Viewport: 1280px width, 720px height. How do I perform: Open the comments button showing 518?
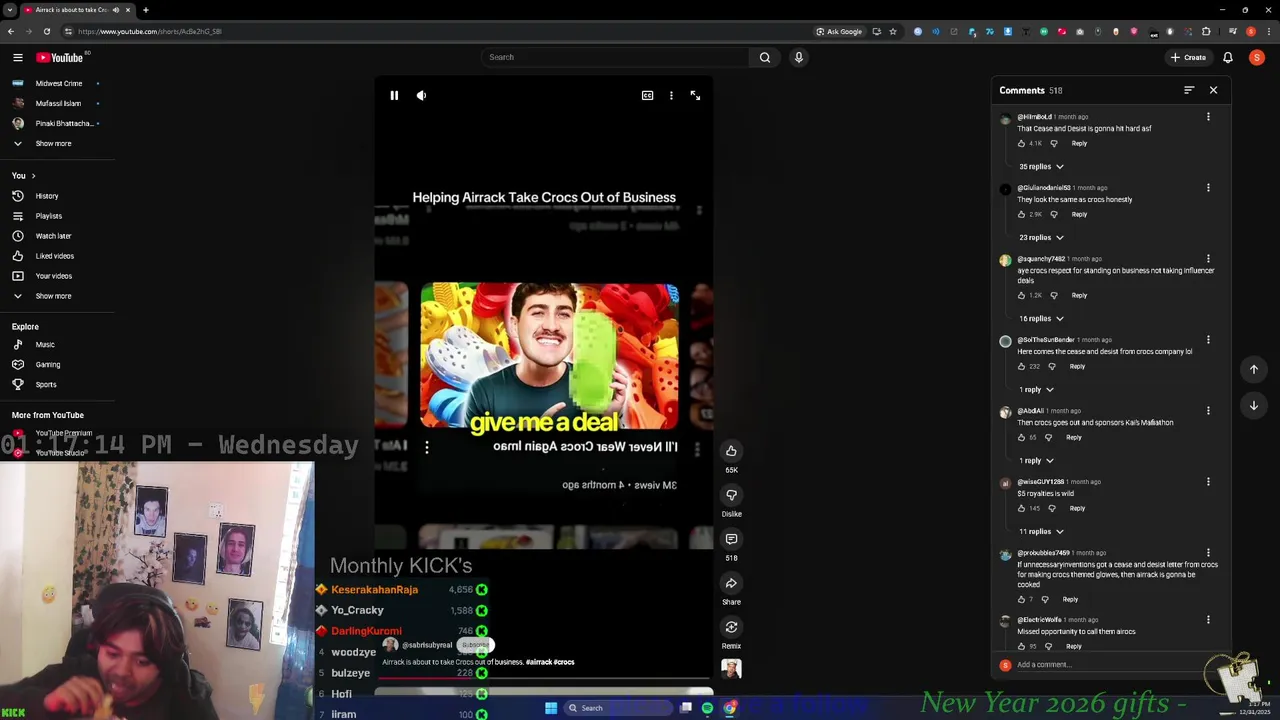pos(731,539)
